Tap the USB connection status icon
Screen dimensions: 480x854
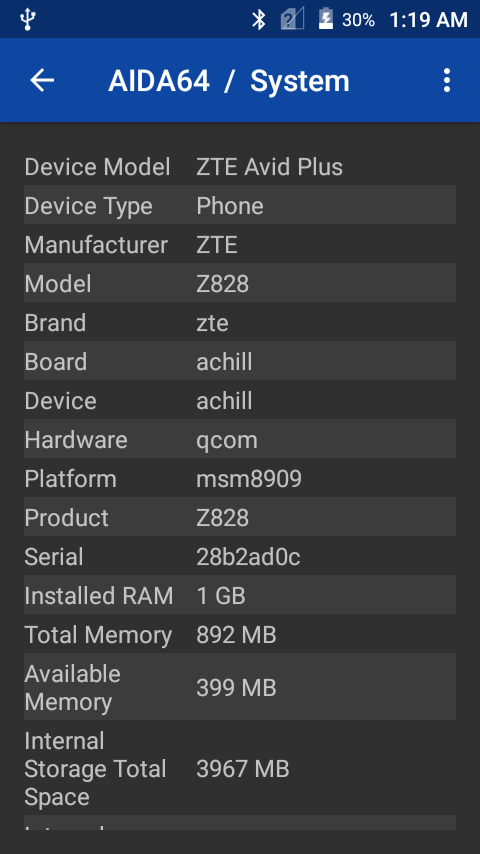coord(27,20)
